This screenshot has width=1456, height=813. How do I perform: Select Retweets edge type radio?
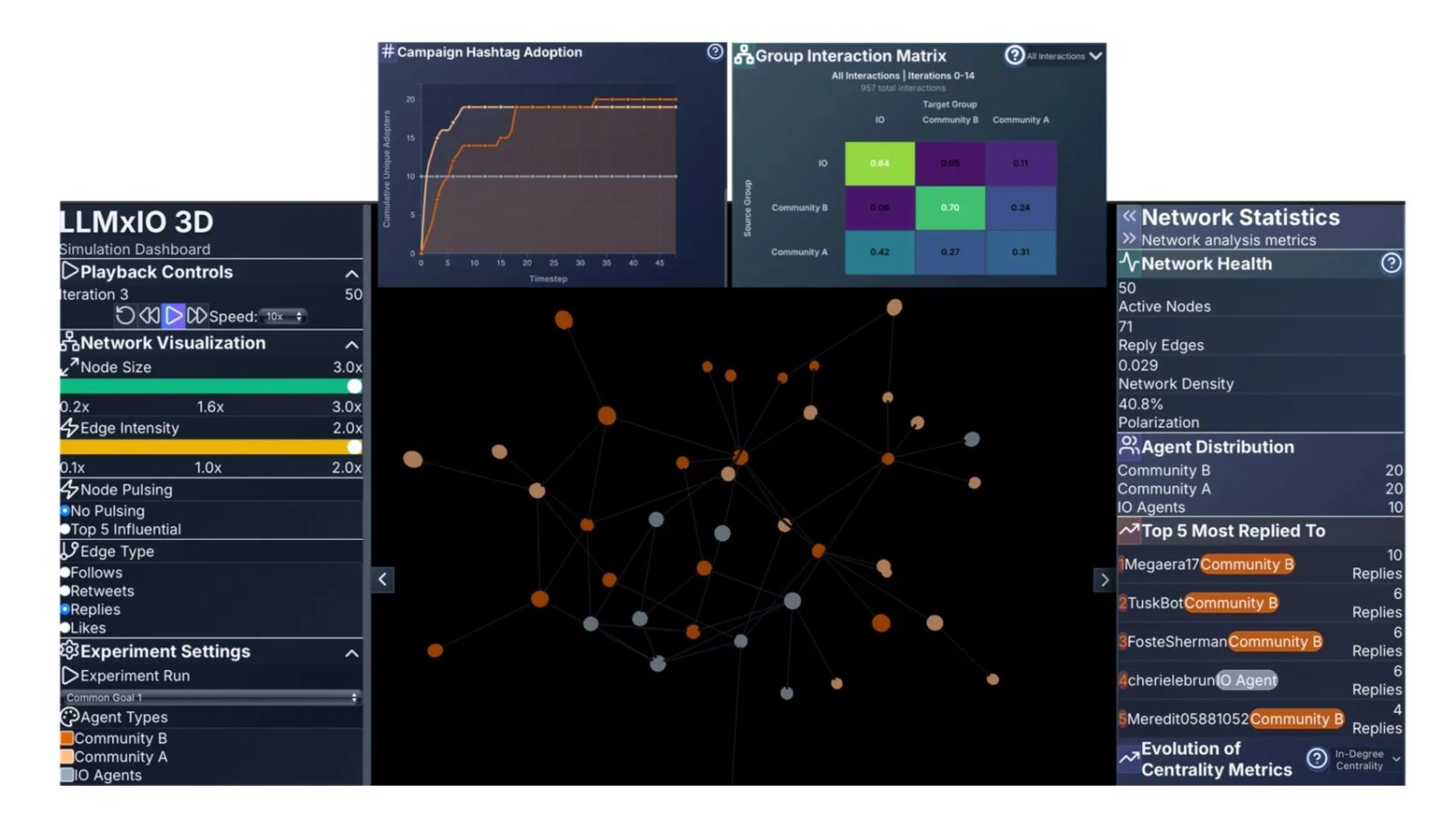(66, 592)
